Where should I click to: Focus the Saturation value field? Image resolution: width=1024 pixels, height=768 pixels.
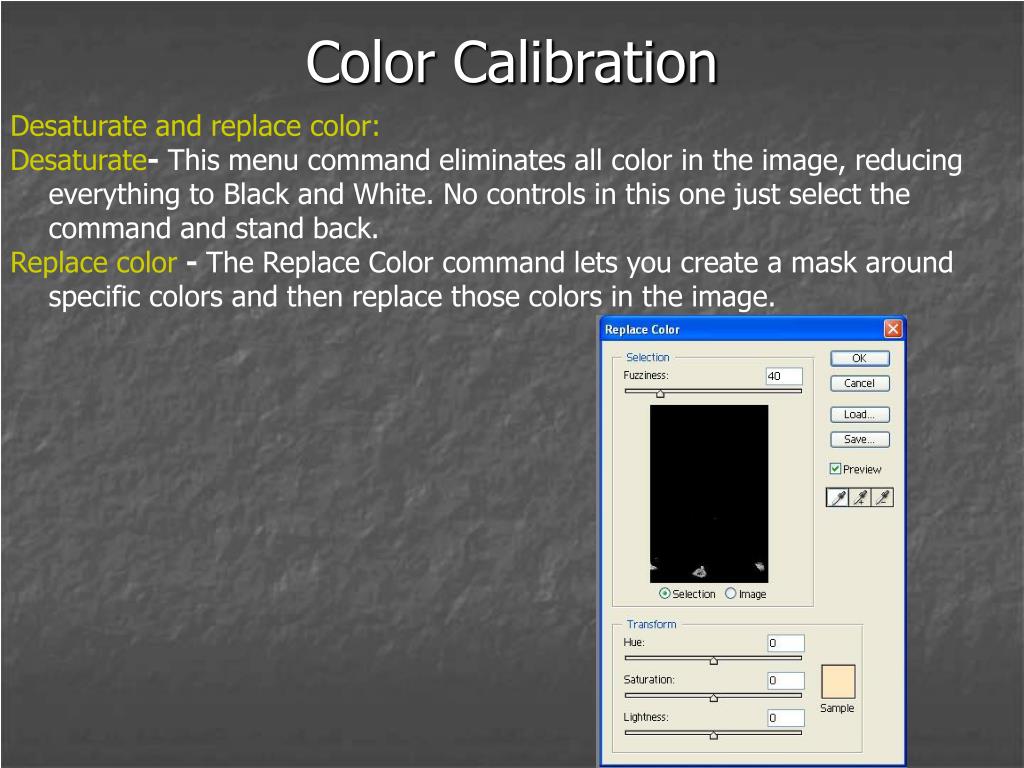pos(786,680)
